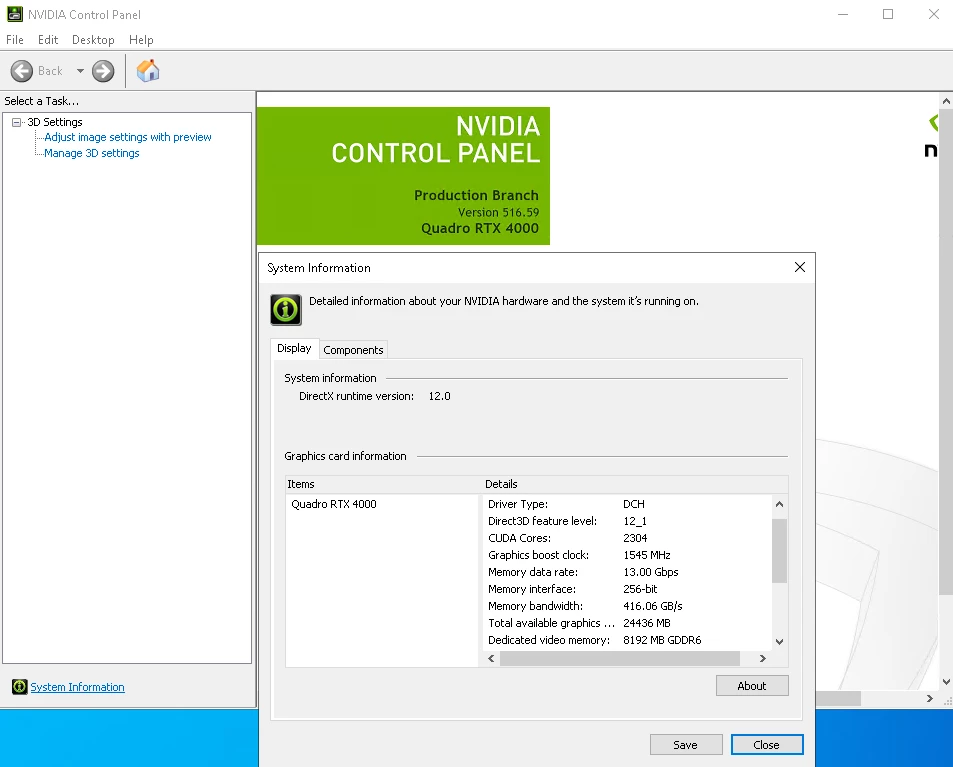
Task: Open Manage 3D settings
Action: [92, 153]
